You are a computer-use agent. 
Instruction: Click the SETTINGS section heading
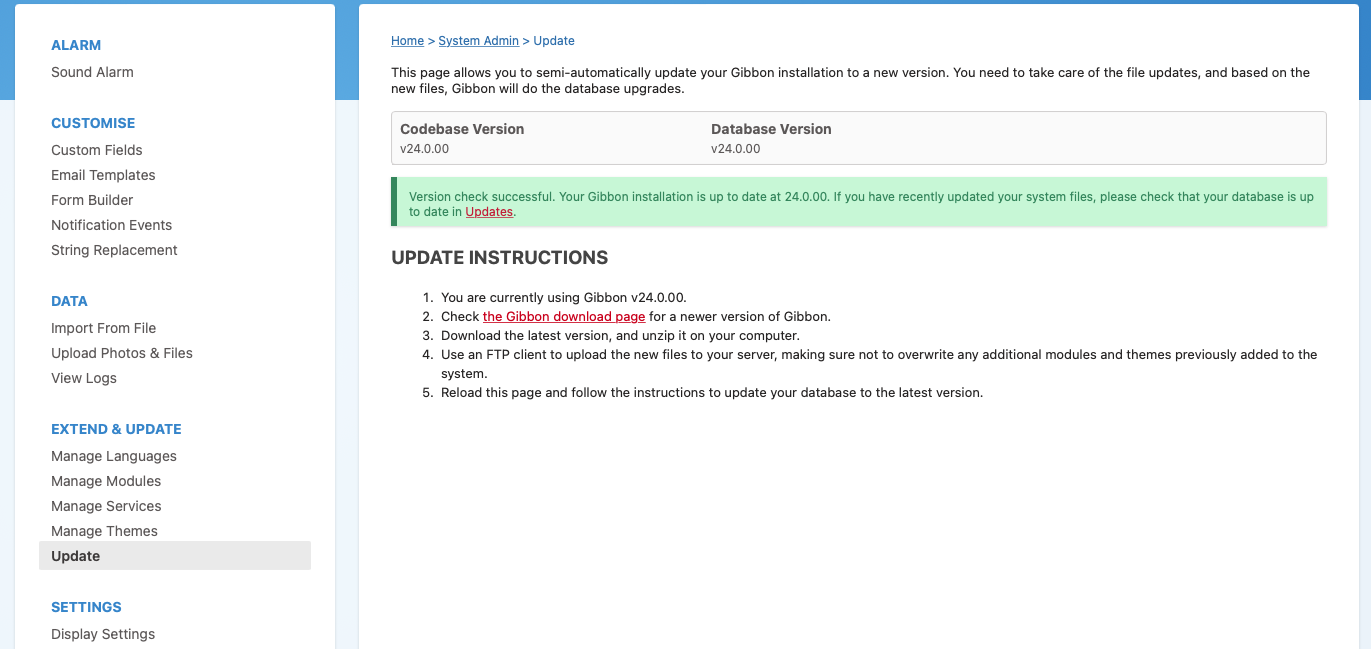click(x=86, y=607)
